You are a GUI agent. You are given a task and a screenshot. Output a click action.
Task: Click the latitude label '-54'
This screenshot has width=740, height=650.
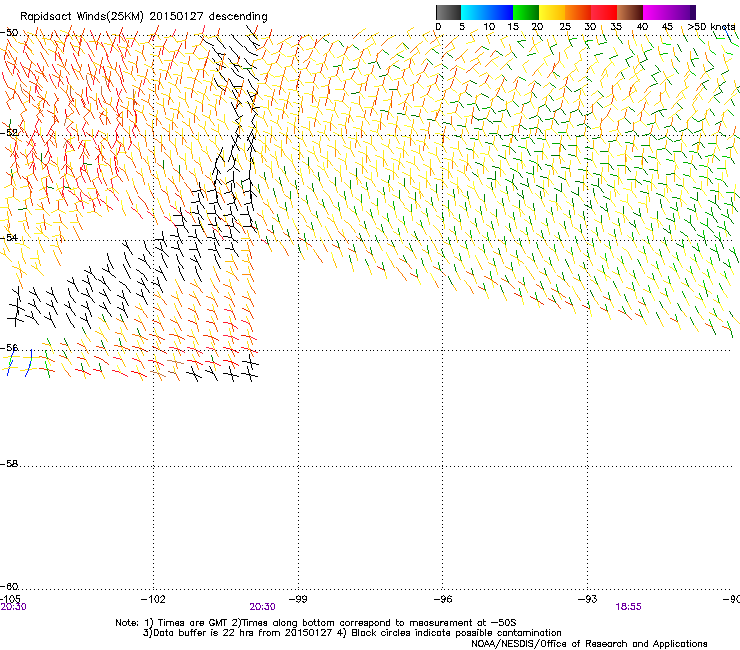click(9, 237)
